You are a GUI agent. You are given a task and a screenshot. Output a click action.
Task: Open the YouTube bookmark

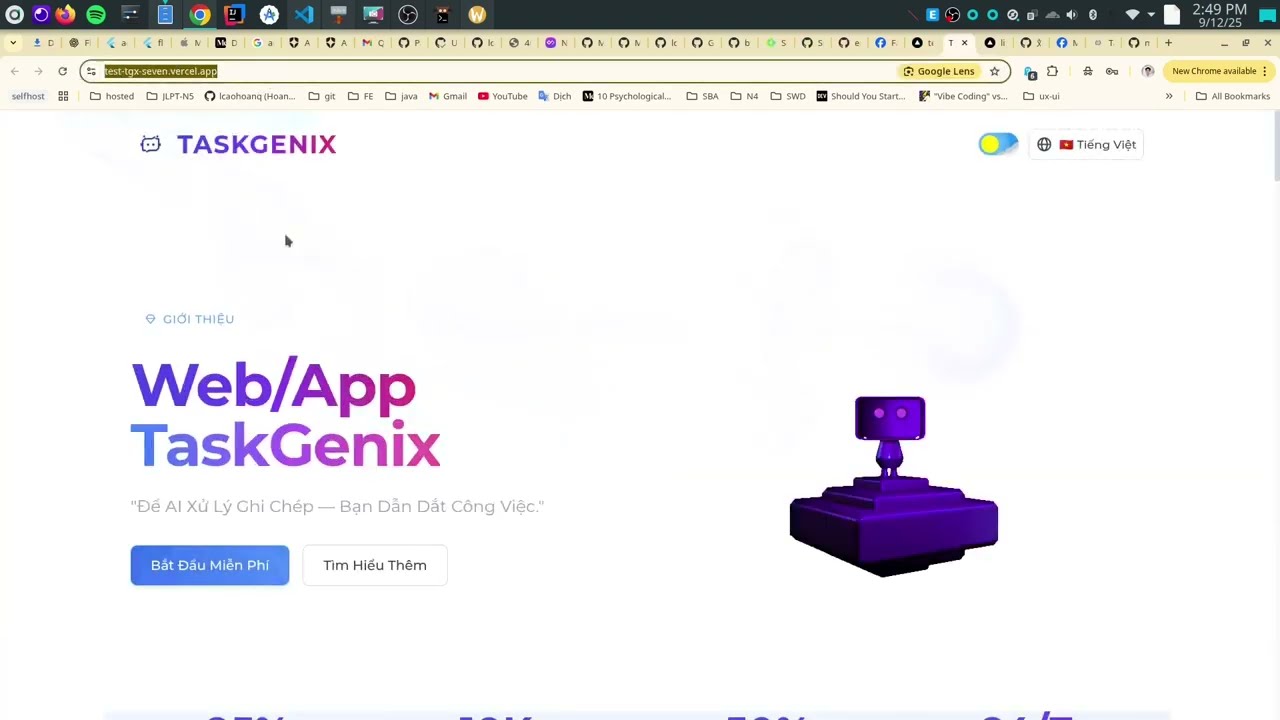[x=503, y=96]
